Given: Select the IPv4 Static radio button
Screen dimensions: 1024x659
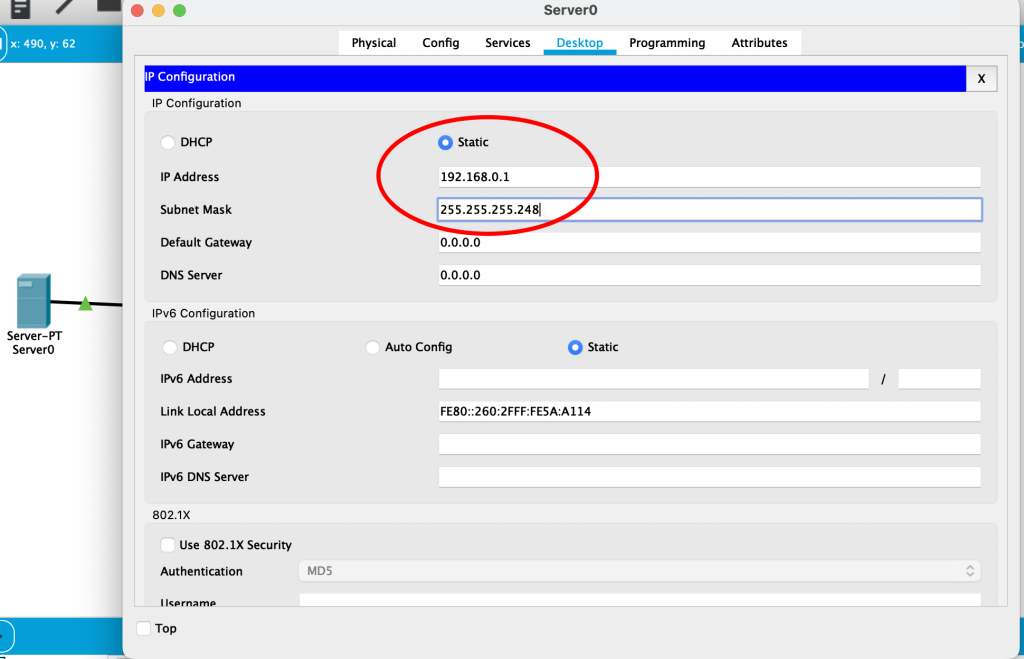Looking at the screenshot, I should tap(445, 143).
